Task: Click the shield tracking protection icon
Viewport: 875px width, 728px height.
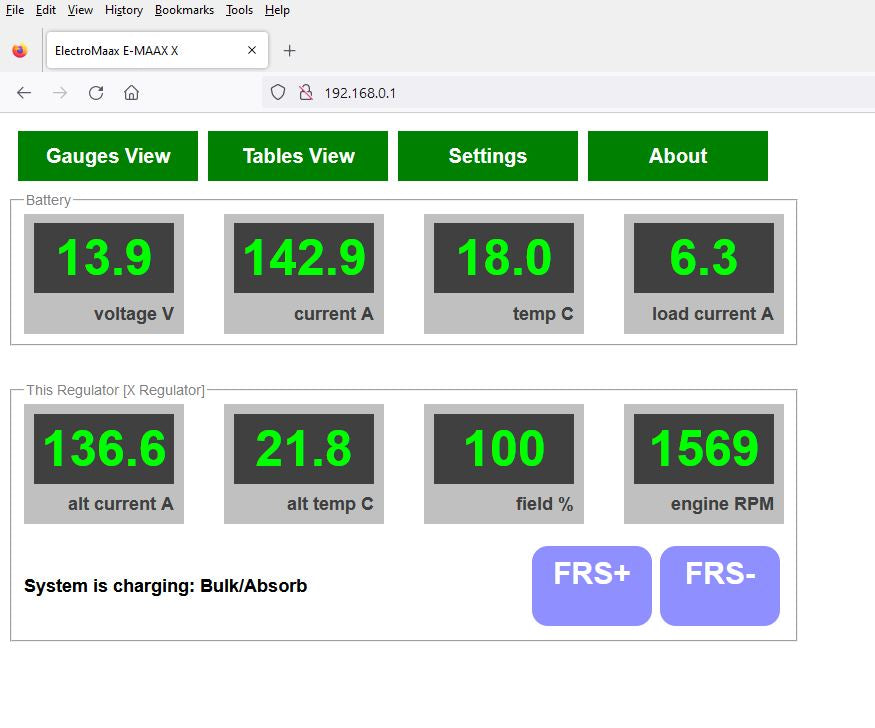Action: pyautogui.click(x=278, y=93)
